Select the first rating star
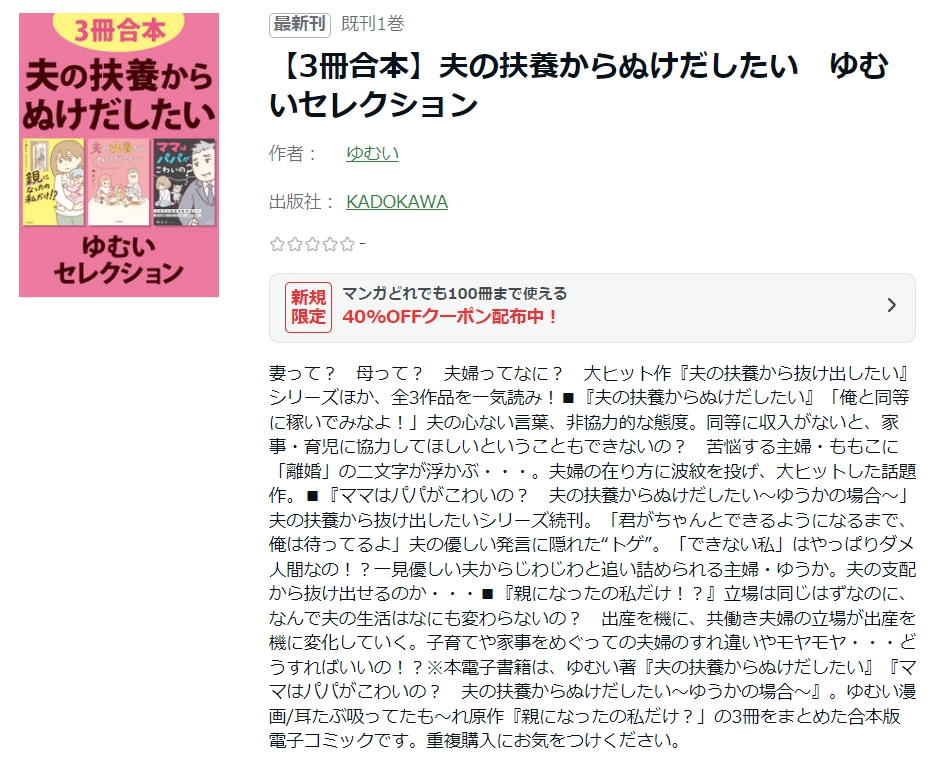The image size is (944, 764). (277, 244)
